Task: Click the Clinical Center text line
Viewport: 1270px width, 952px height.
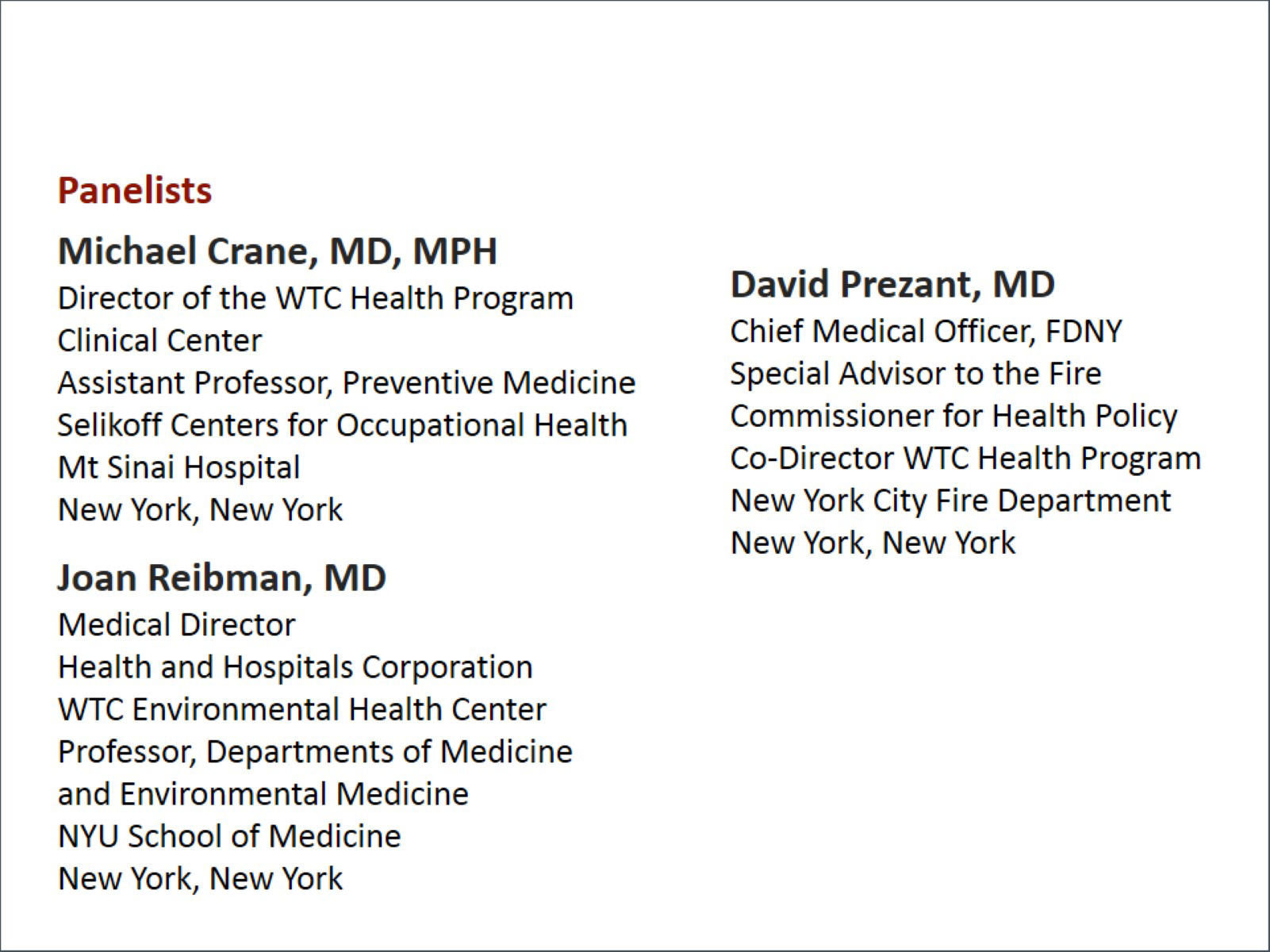Action: point(159,340)
